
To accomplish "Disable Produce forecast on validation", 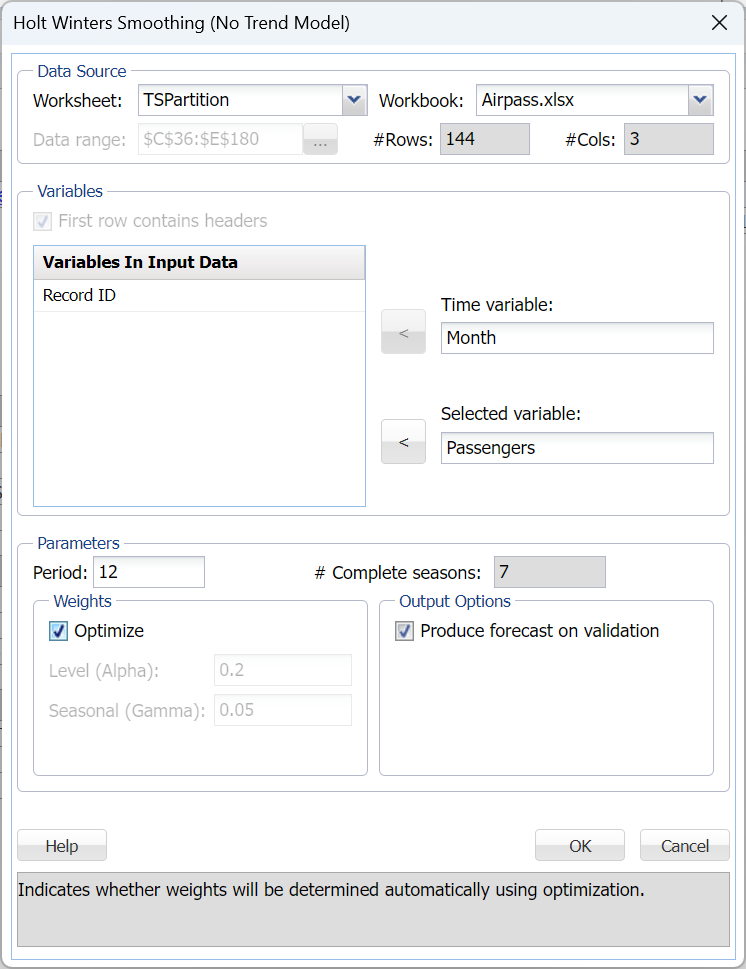I will coord(404,631).
